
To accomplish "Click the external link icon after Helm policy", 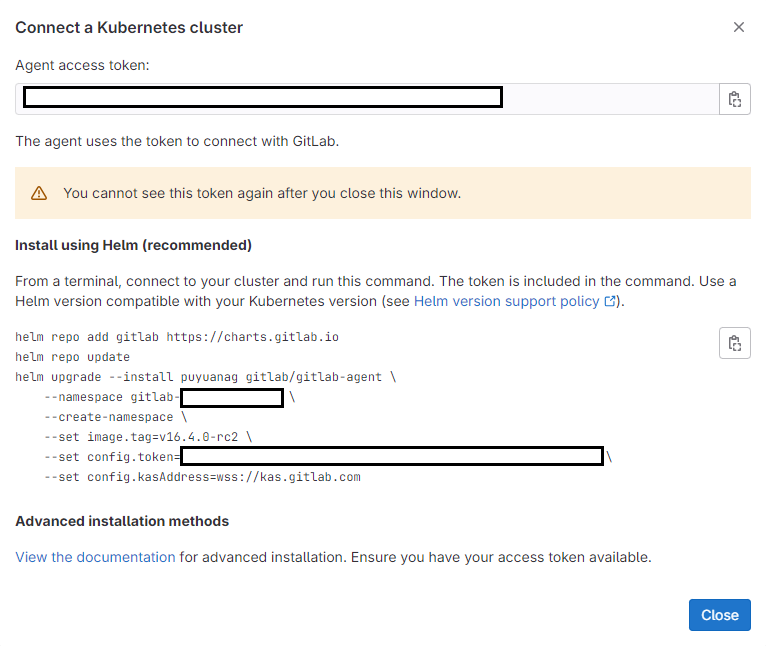I will pyautogui.click(x=610, y=301).
